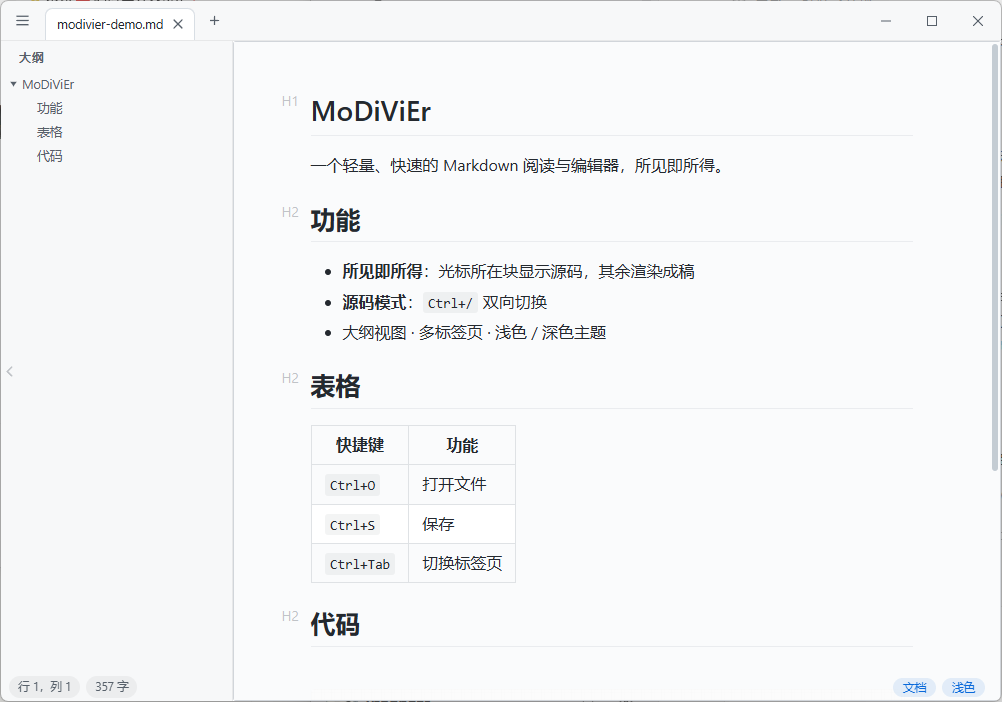Click the 357 字 word count
The height and width of the screenshot is (702, 1002).
112,687
